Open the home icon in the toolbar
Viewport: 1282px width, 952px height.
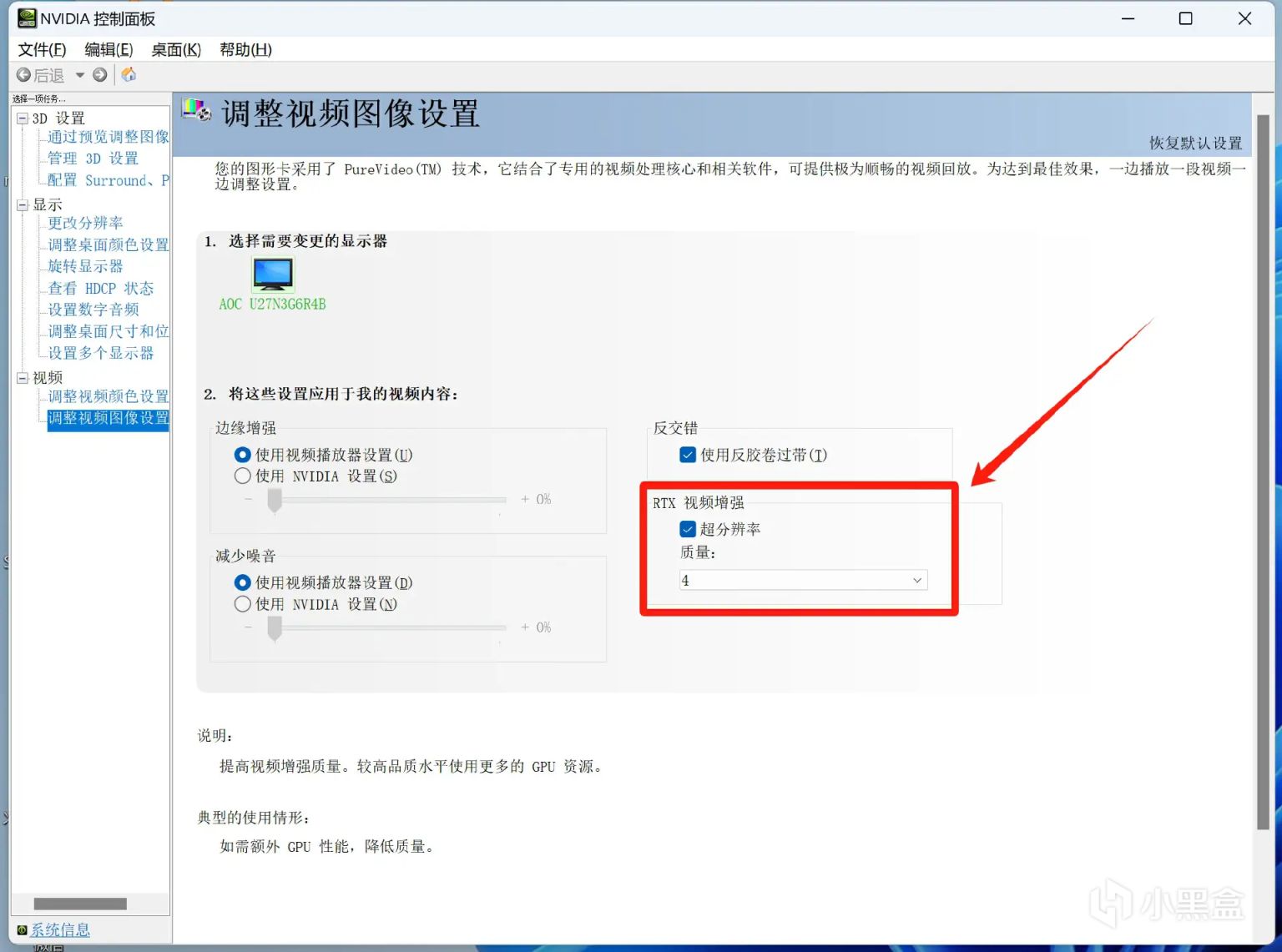tap(129, 75)
